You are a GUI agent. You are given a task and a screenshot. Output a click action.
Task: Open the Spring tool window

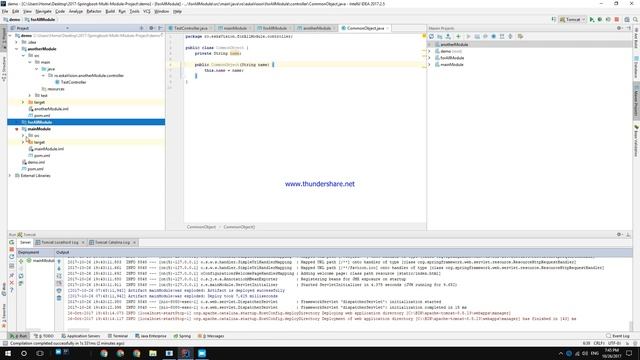click(182, 336)
